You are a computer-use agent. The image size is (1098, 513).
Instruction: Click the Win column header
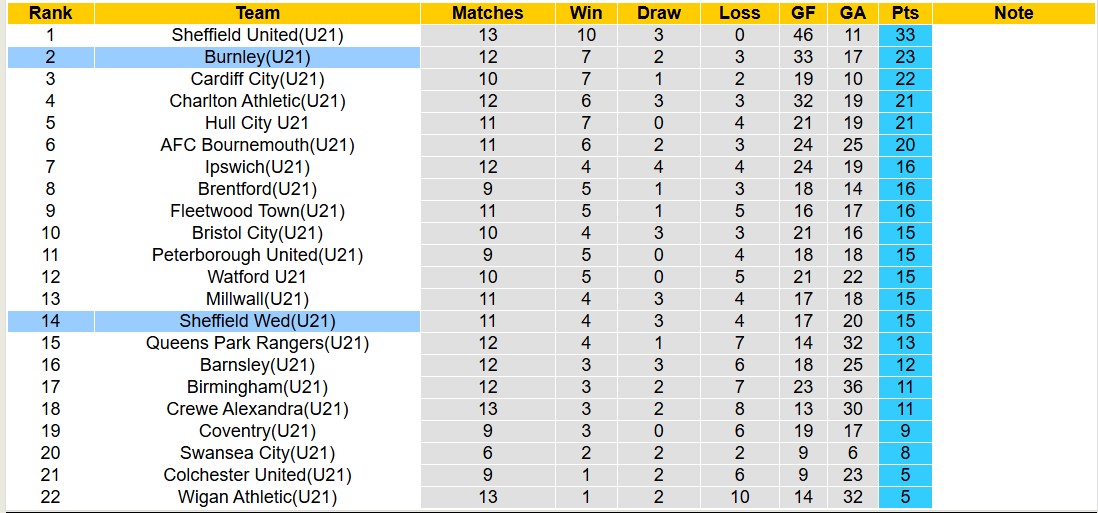[x=586, y=13]
